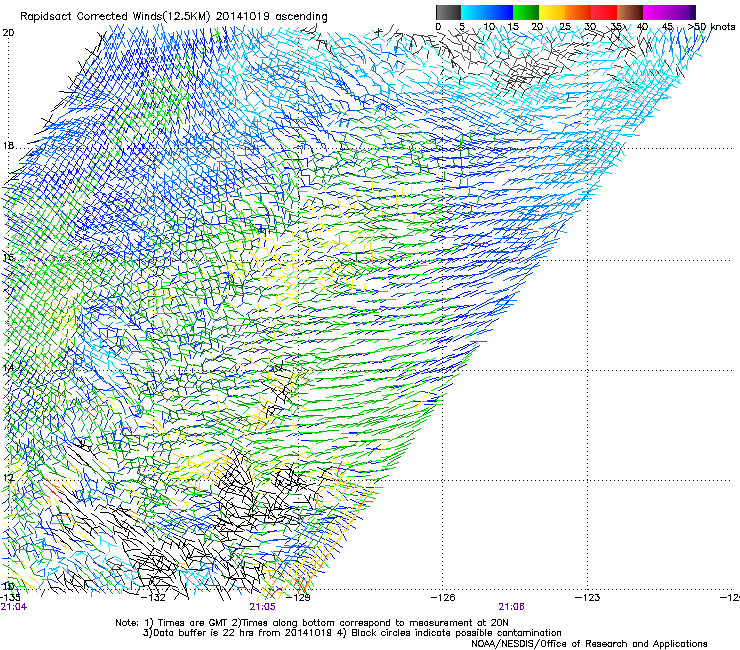Click the dark purple 45-50 knots legend segment
This screenshot has width=740, height=650.
point(682,12)
